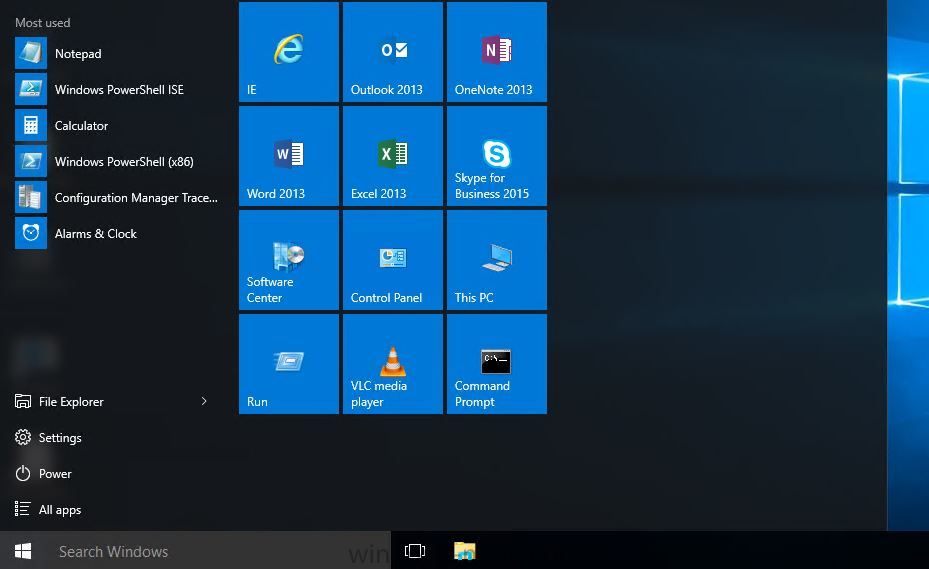929x569 pixels.
Task: Launch the VLC media player tile
Action: (x=393, y=364)
